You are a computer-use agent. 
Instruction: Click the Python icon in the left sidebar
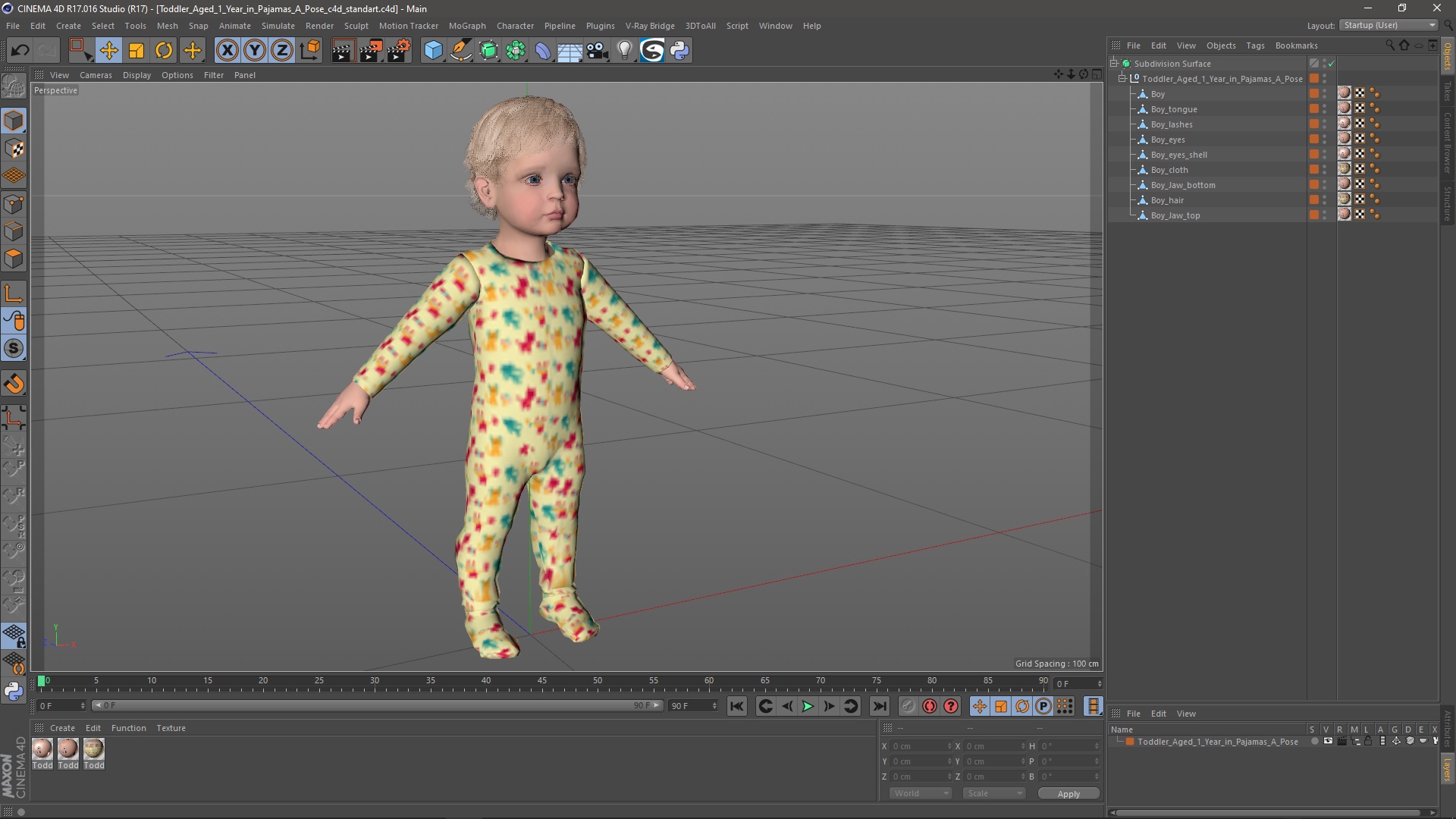pyautogui.click(x=14, y=691)
